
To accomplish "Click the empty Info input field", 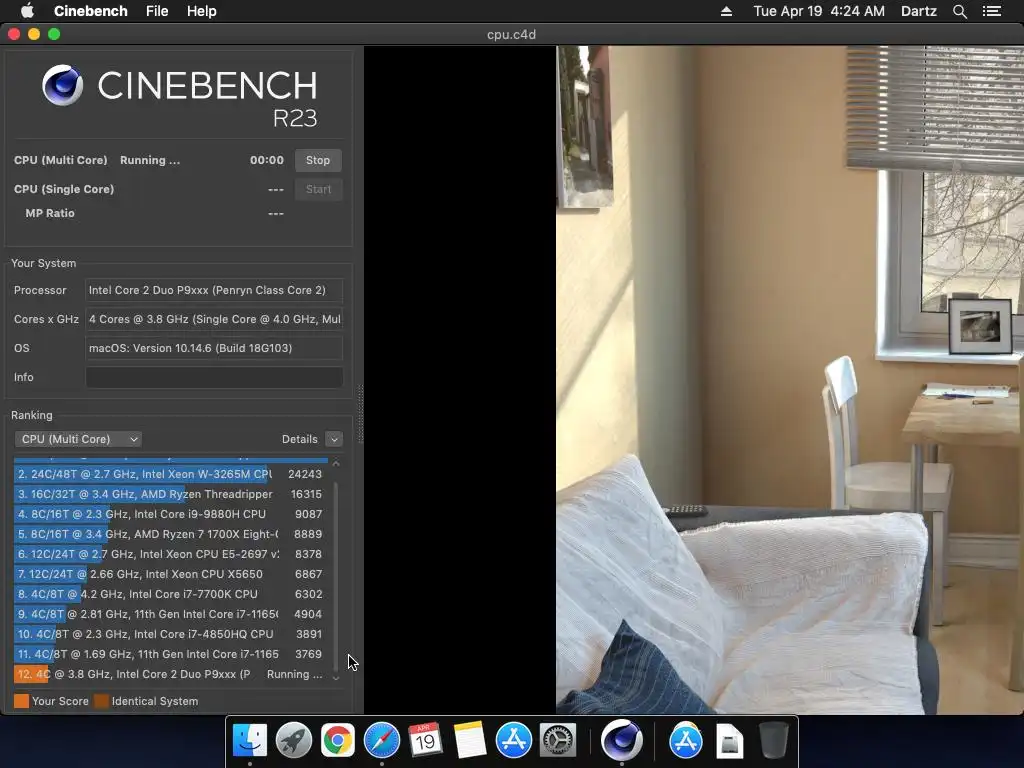I will point(214,377).
